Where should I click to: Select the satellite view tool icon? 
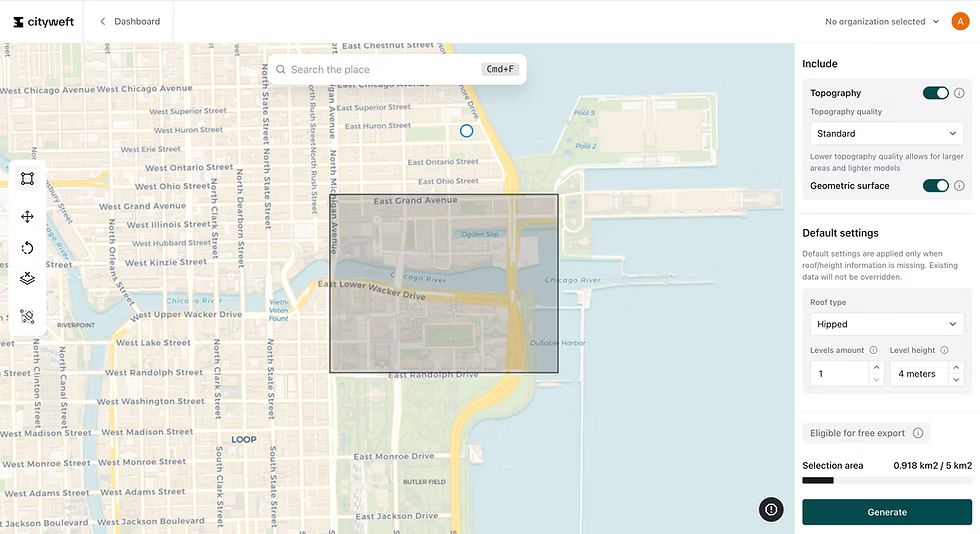(27, 316)
